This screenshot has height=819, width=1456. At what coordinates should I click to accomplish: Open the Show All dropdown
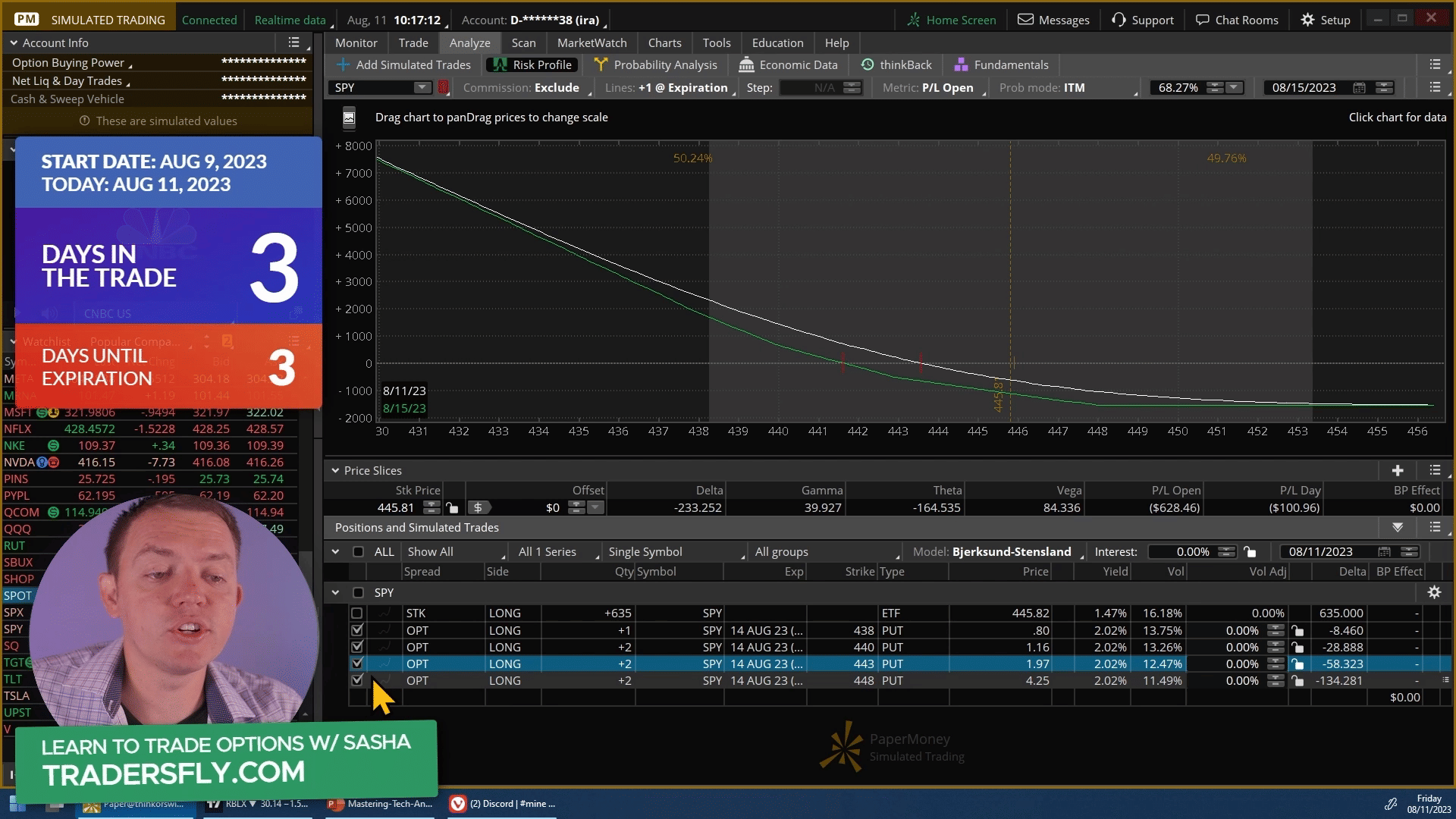[455, 551]
